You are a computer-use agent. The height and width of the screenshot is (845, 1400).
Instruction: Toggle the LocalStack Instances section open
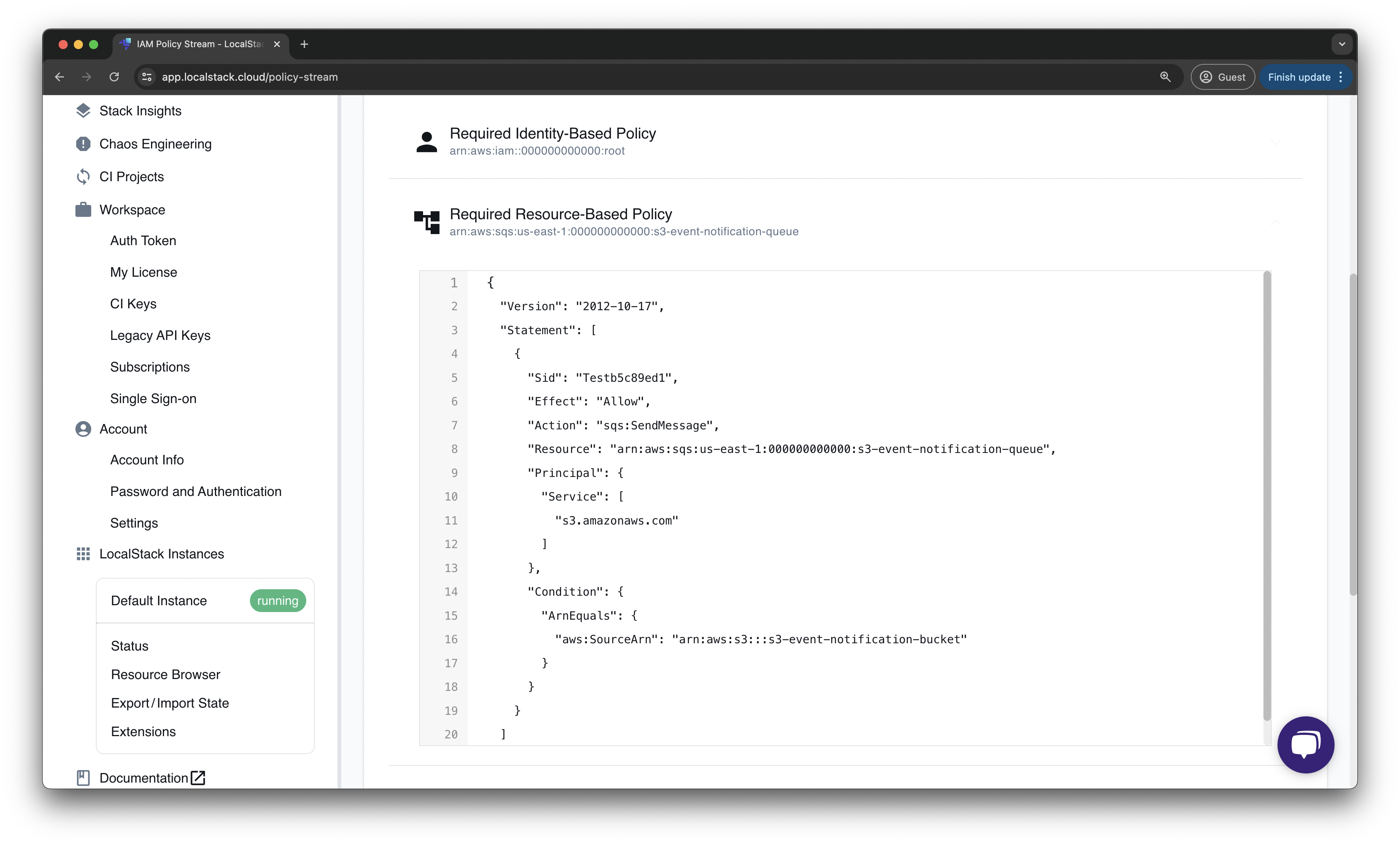click(162, 554)
